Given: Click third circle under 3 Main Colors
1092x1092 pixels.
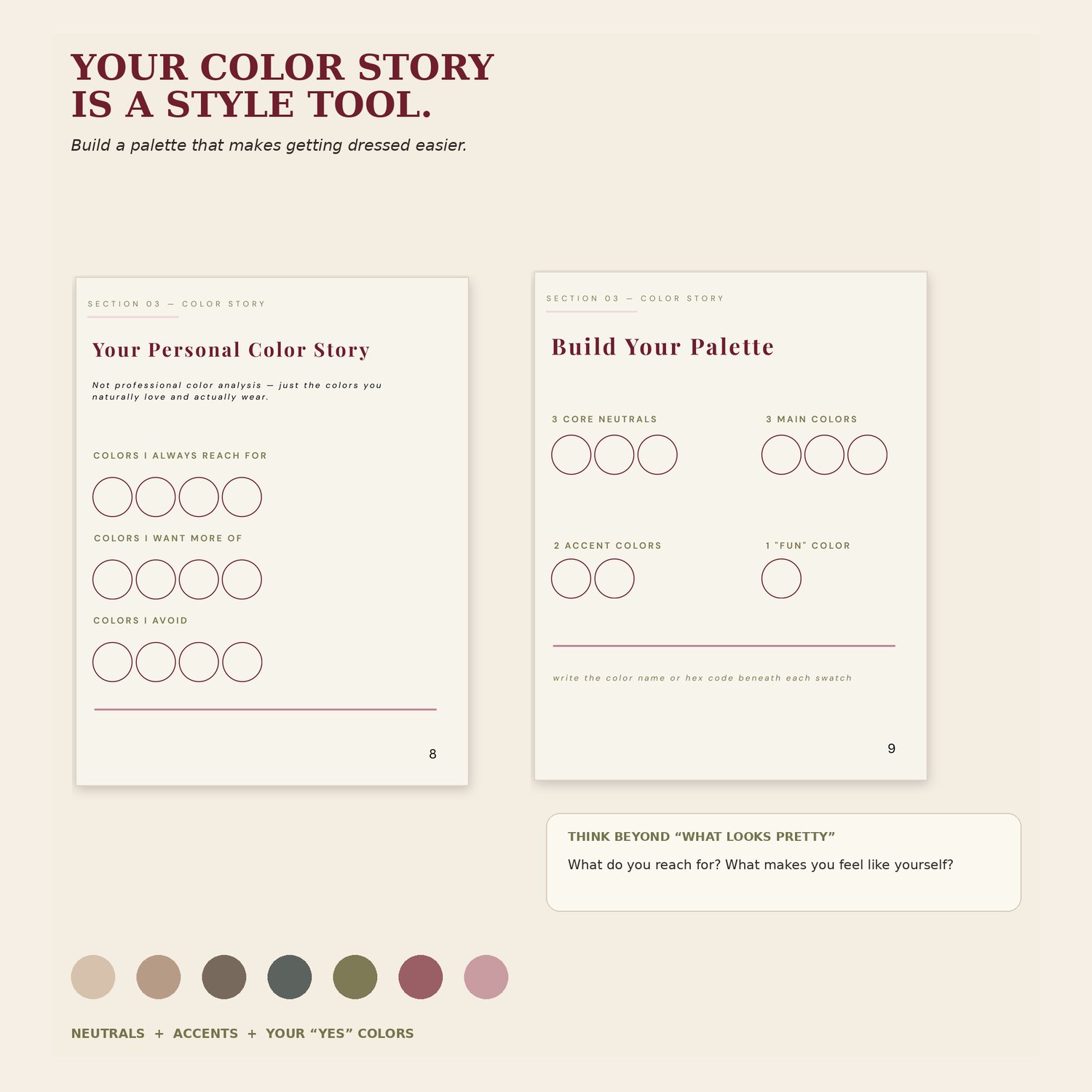Looking at the screenshot, I should [x=868, y=455].
